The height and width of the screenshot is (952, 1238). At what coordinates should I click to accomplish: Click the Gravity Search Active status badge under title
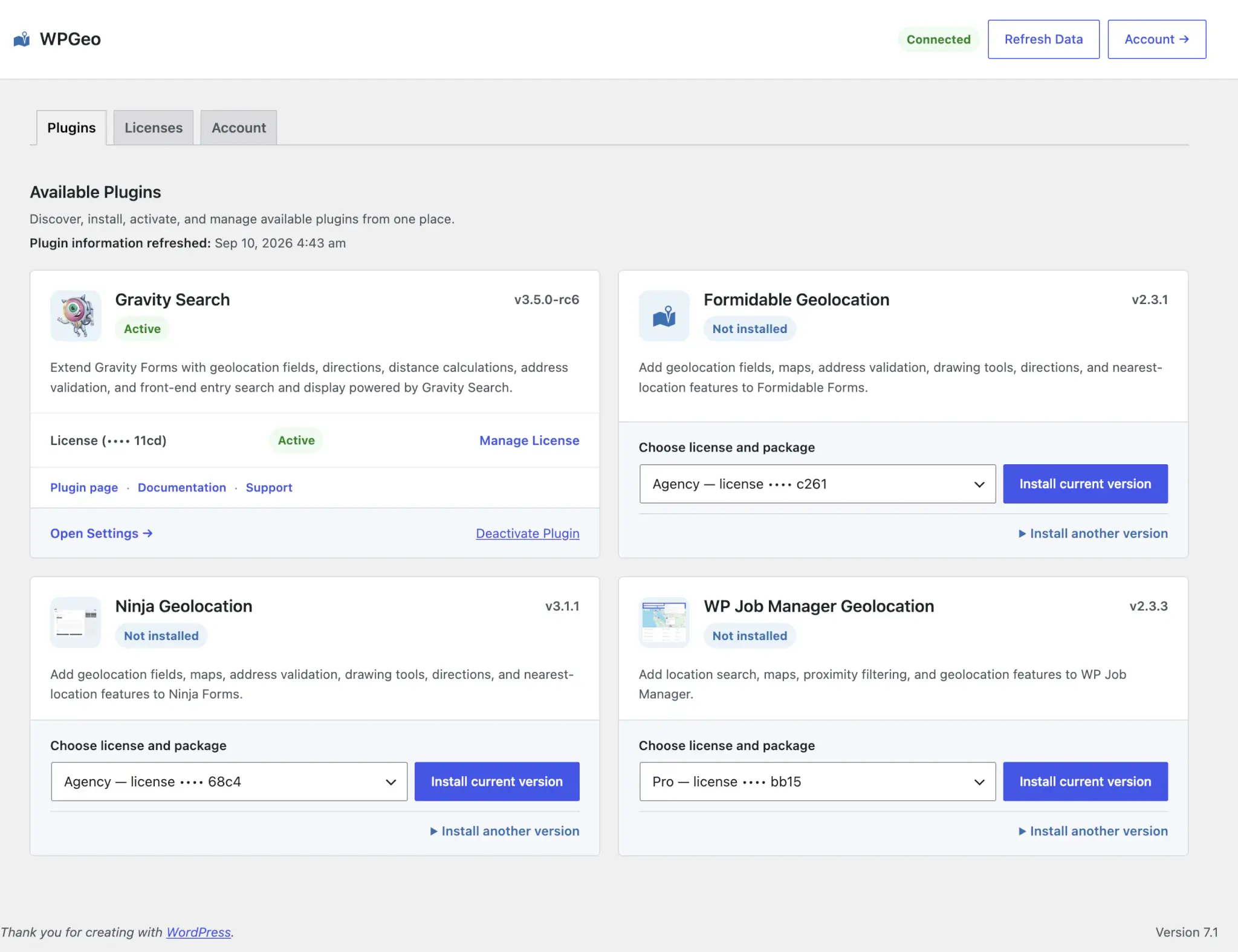pyautogui.click(x=142, y=328)
